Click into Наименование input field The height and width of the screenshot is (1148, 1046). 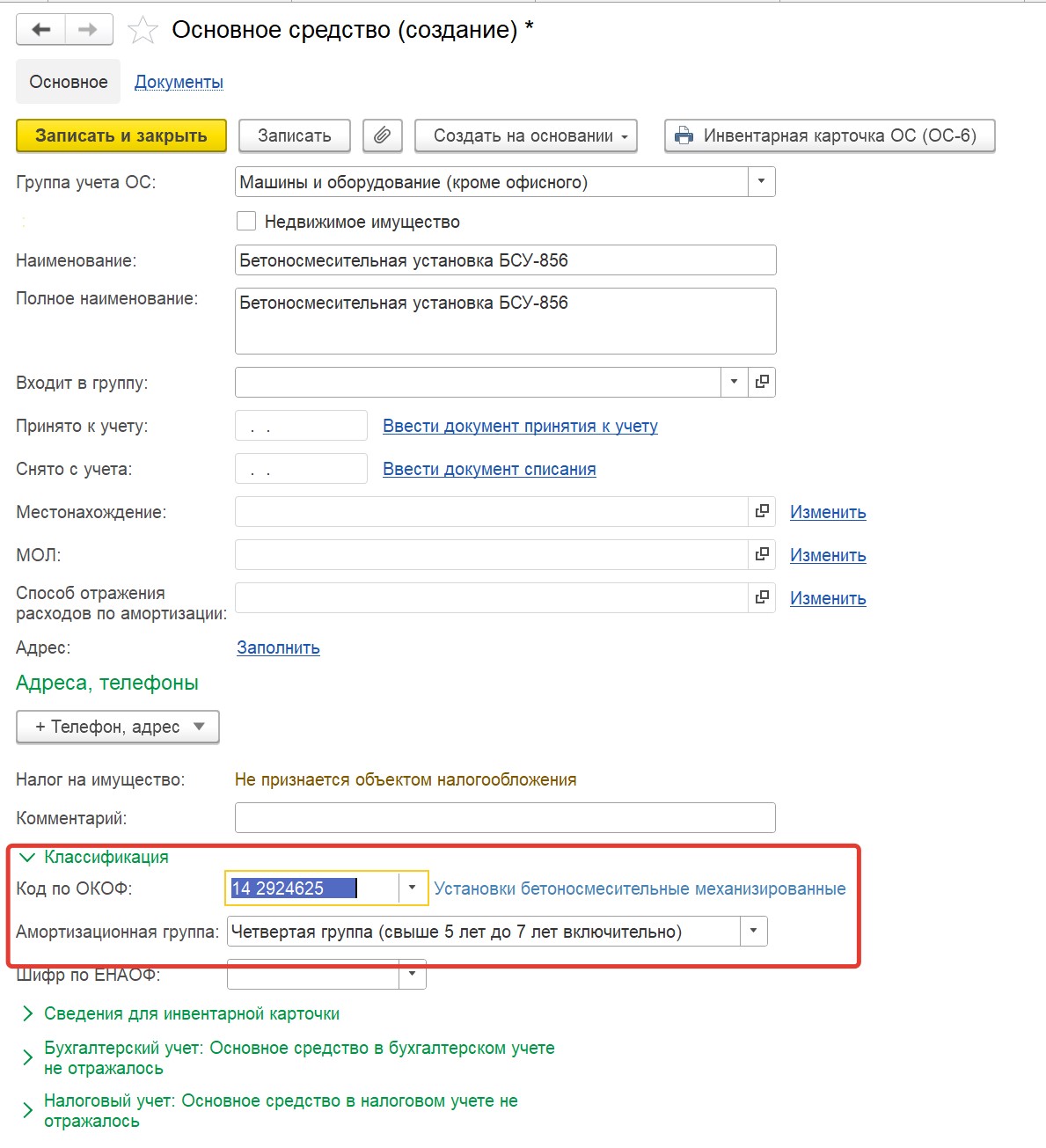505,260
